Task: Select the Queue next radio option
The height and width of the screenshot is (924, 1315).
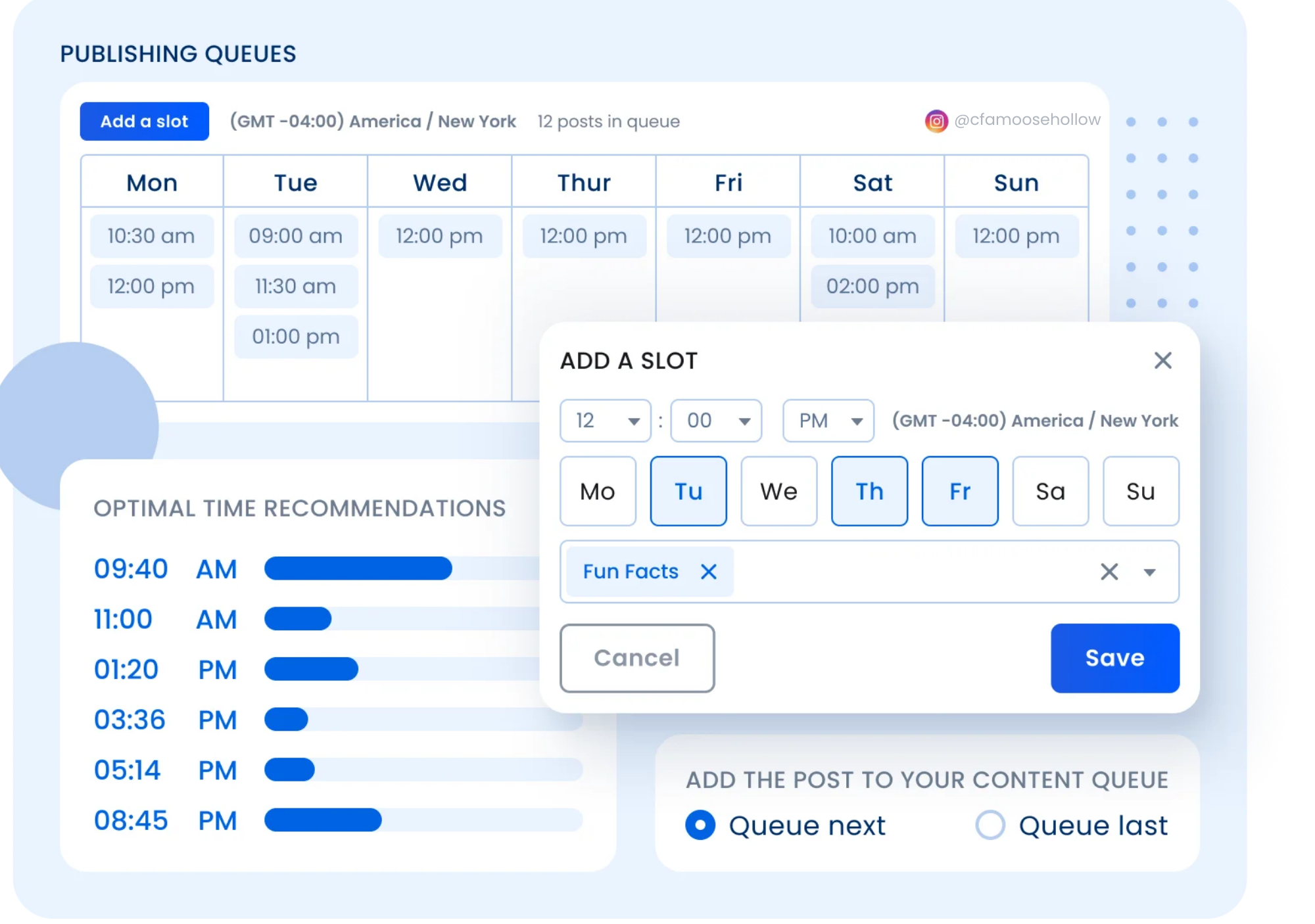Action: tap(700, 825)
